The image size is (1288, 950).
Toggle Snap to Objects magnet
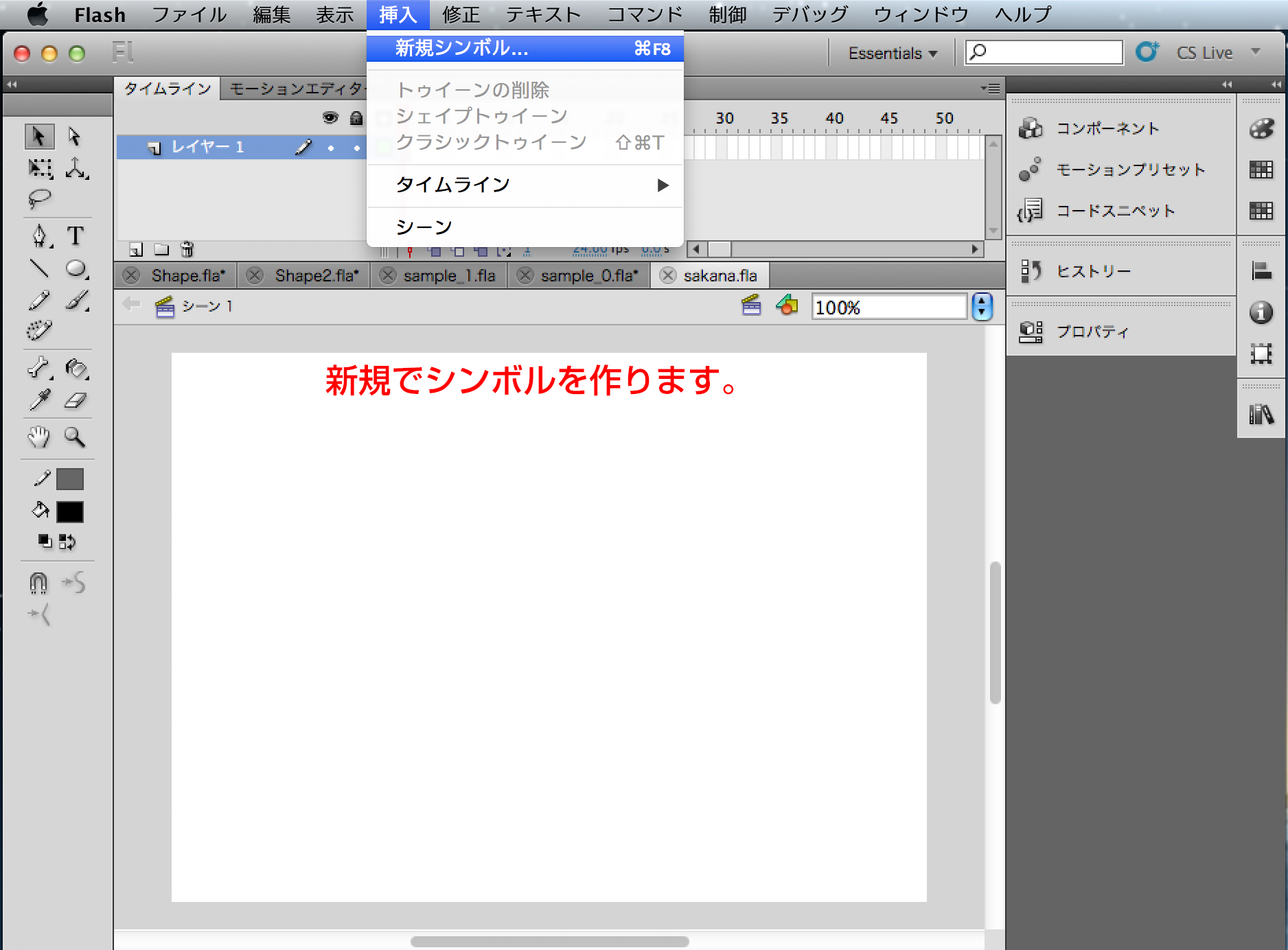tap(38, 583)
